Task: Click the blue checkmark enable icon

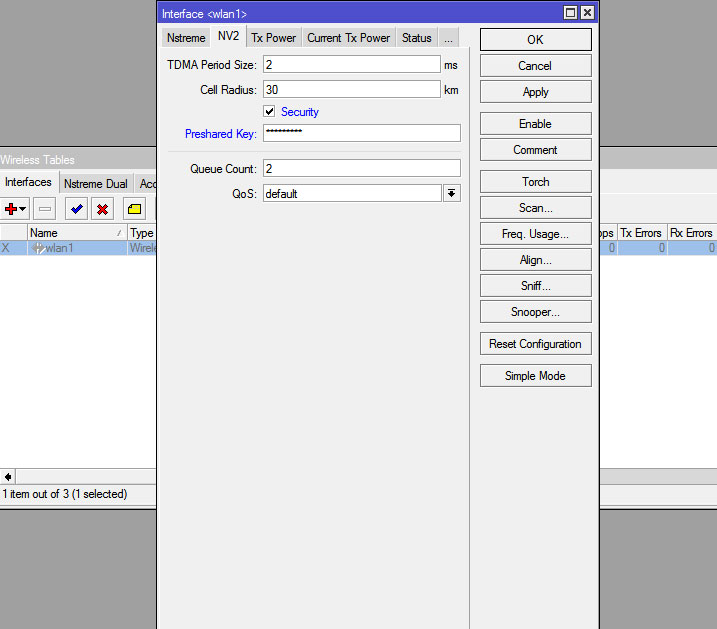Action: point(76,208)
